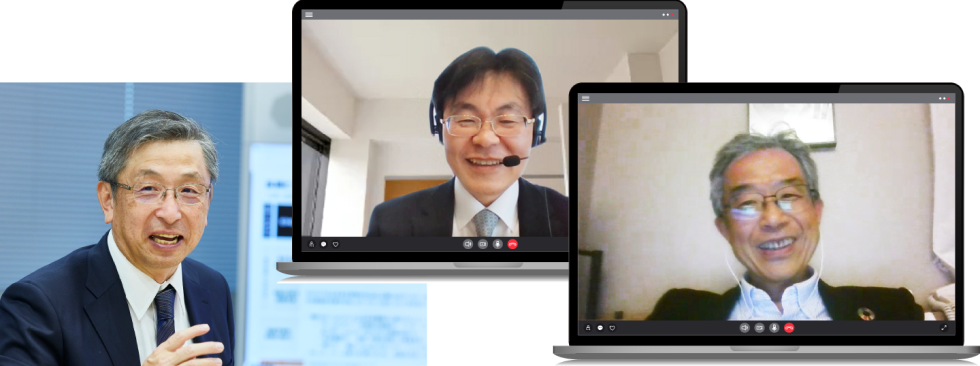
Task: Open participants icon in earphones man's call
Action: point(588,327)
